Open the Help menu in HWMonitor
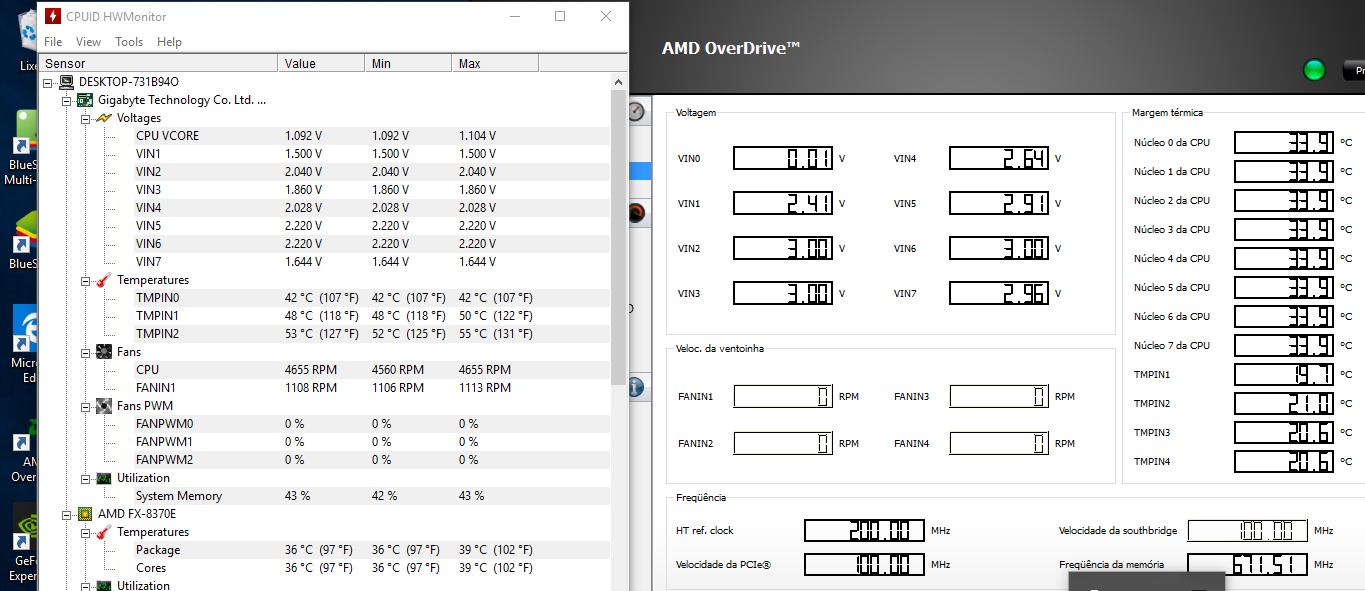Image resolution: width=1365 pixels, height=591 pixels. click(x=169, y=42)
